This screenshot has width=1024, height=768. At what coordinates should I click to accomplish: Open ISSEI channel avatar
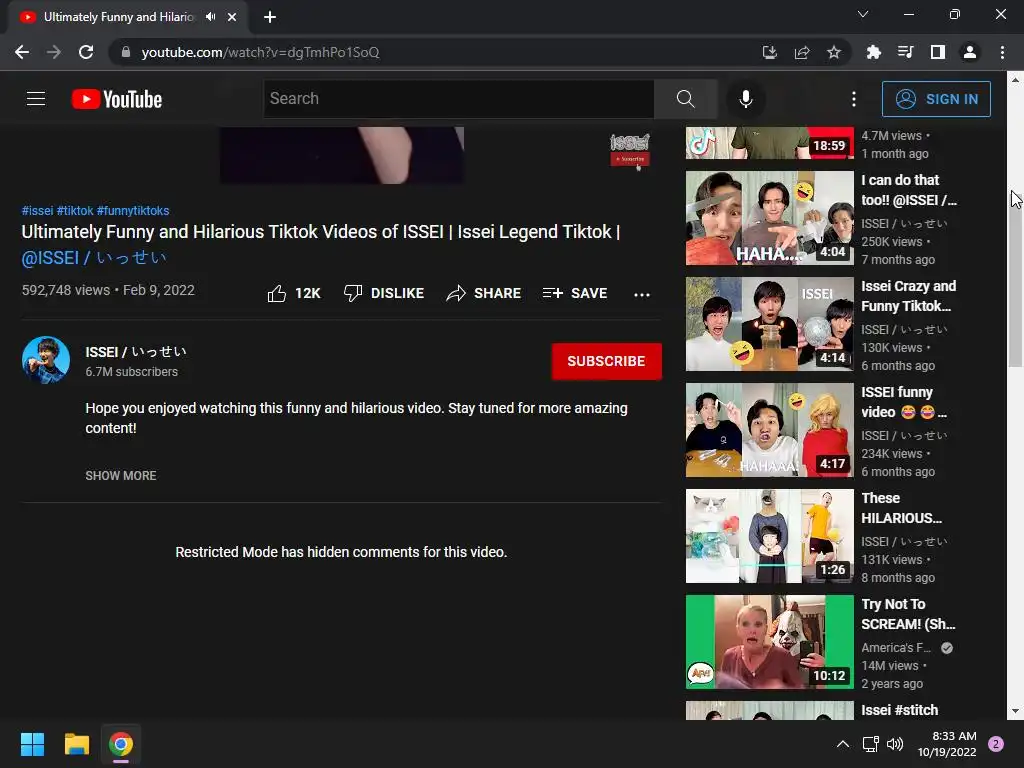pos(46,360)
